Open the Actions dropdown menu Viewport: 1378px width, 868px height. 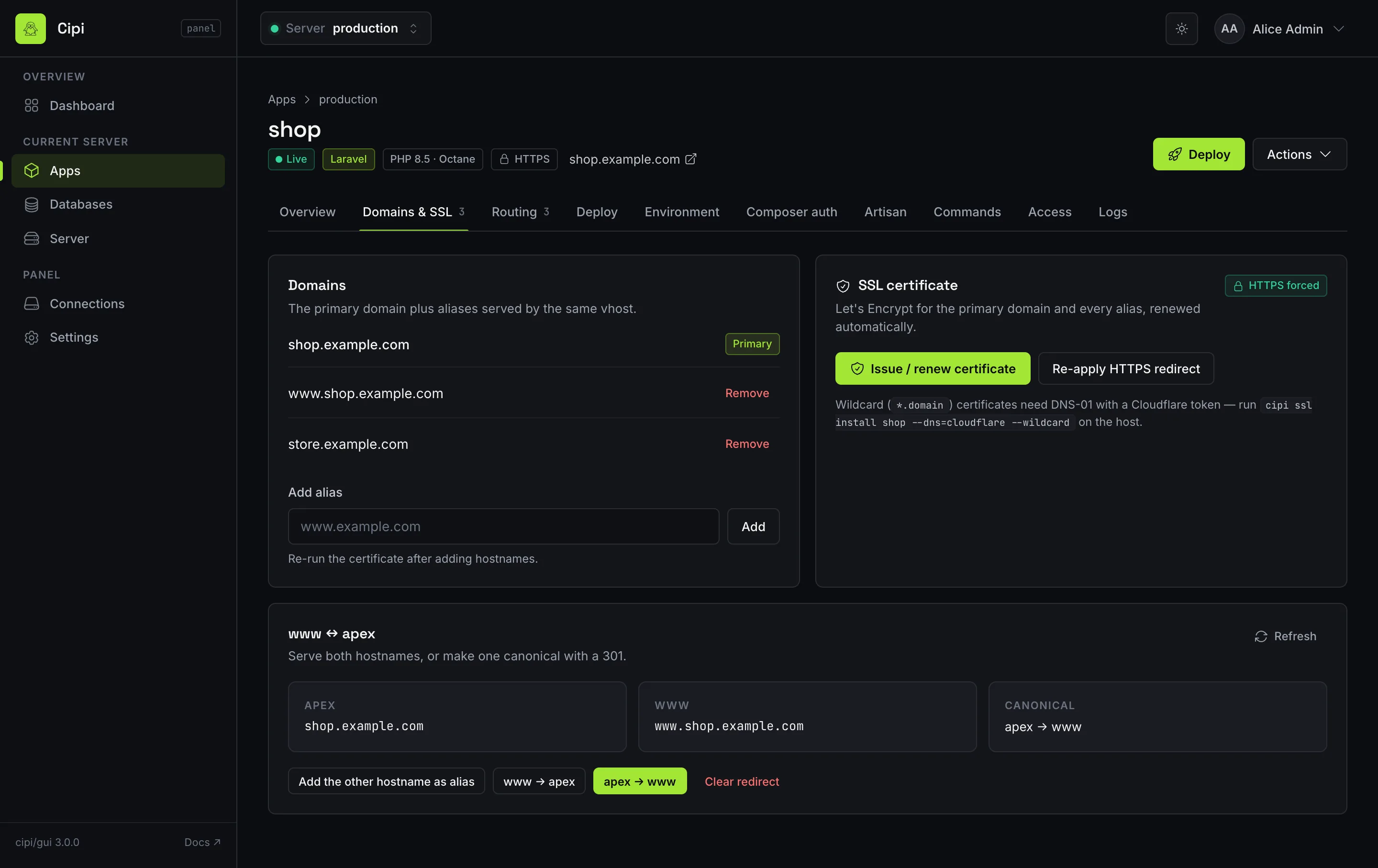point(1299,154)
